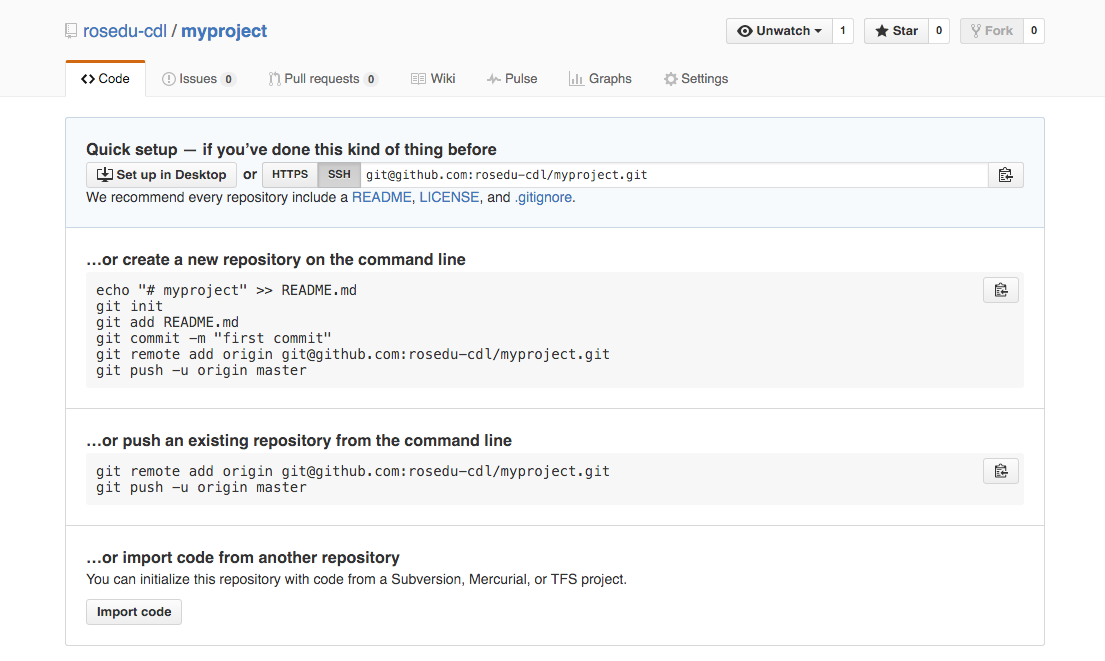Click the repository book icon beside rosedu-cdl

pyautogui.click(x=71, y=31)
